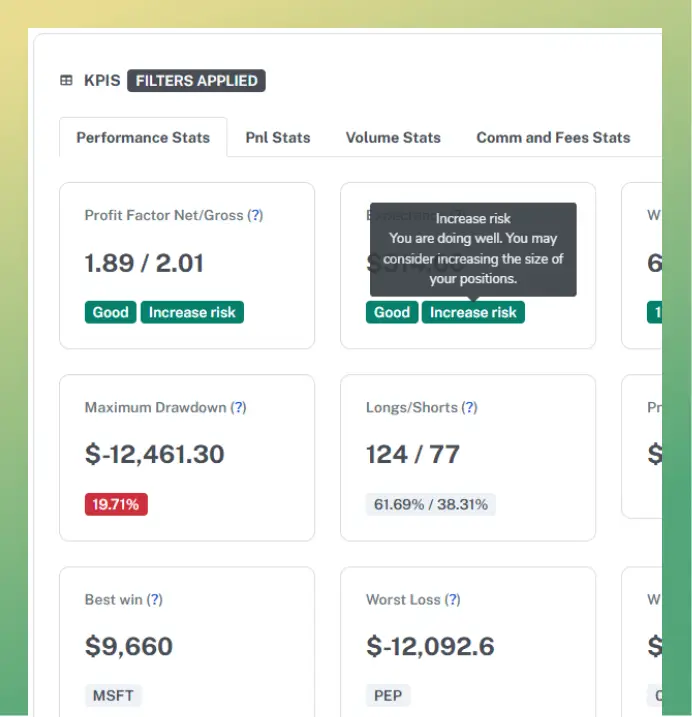692x717 pixels.
Task: Click the Increase risk badge below tooltip
Action: [x=473, y=312]
